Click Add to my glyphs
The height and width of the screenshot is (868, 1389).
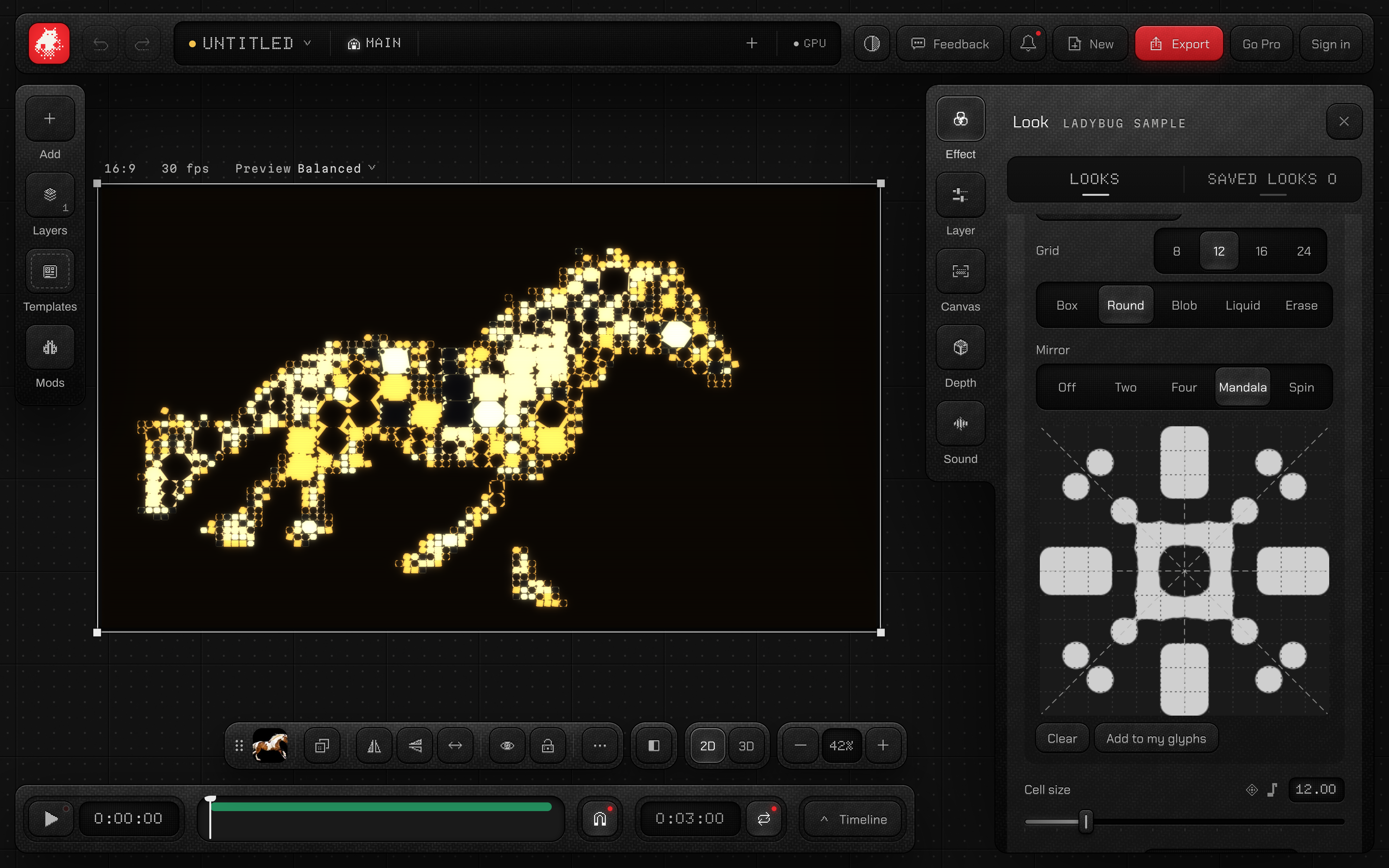1156,738
